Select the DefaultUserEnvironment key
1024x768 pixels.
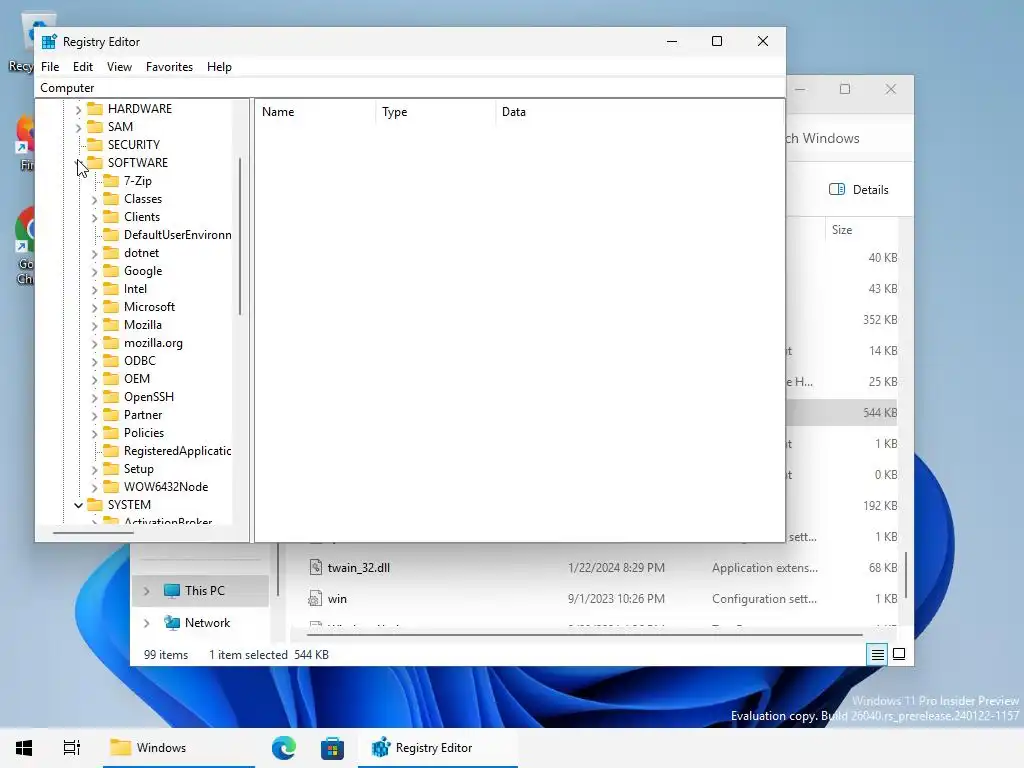pos(177,234)
